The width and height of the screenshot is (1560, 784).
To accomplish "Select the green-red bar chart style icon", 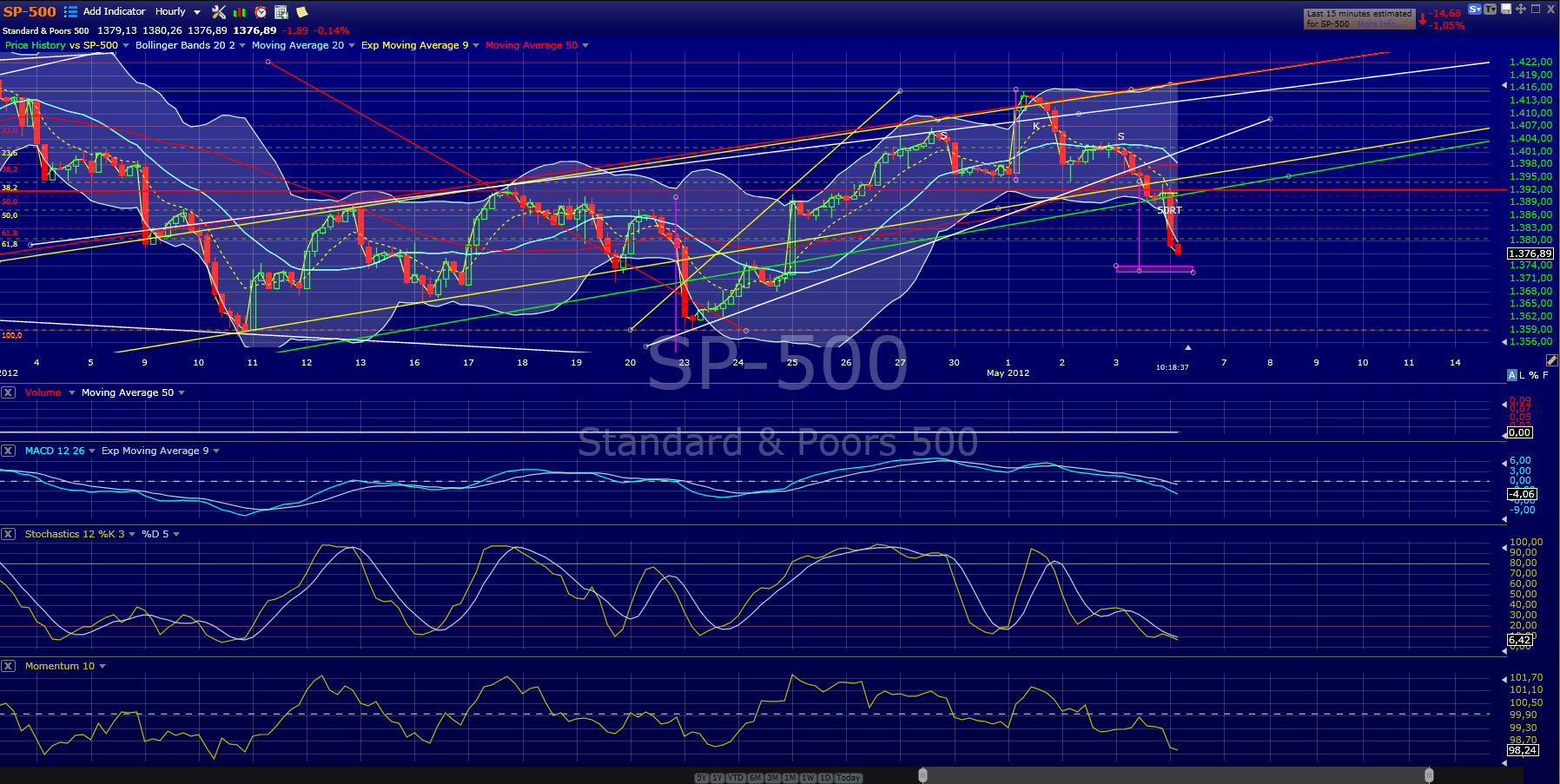I will click(240, 12).
